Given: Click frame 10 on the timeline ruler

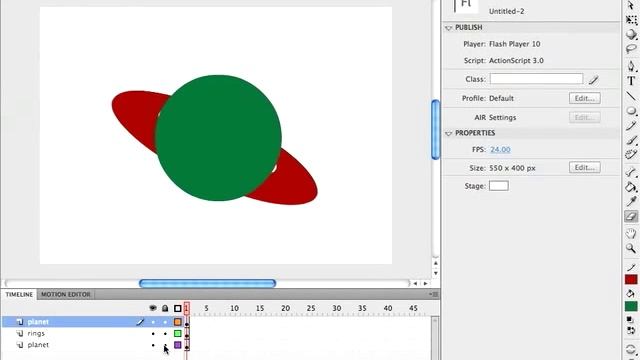Looking at the screenshot, I should pos(234,309).
